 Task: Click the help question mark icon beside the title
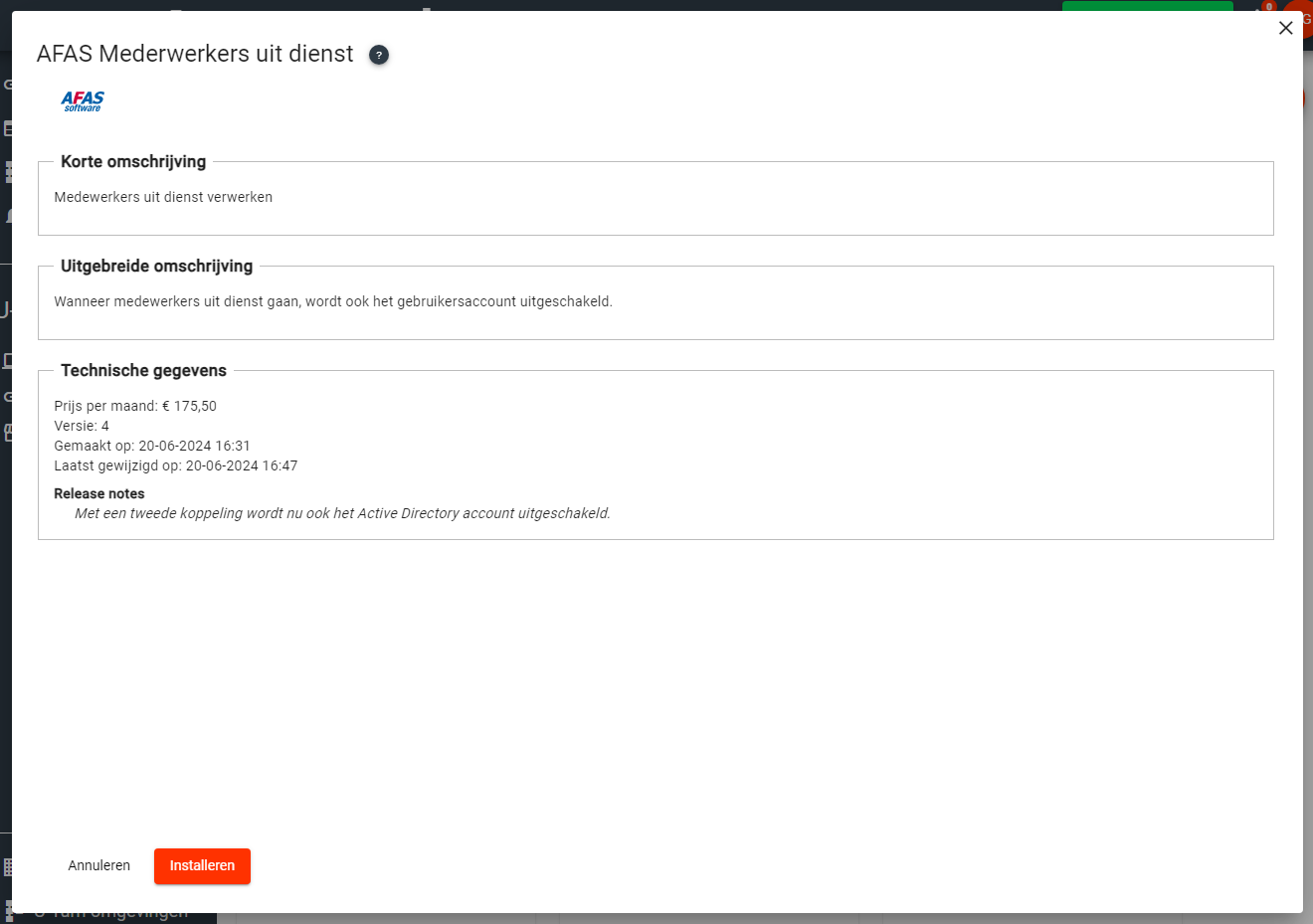pos(378,55)
